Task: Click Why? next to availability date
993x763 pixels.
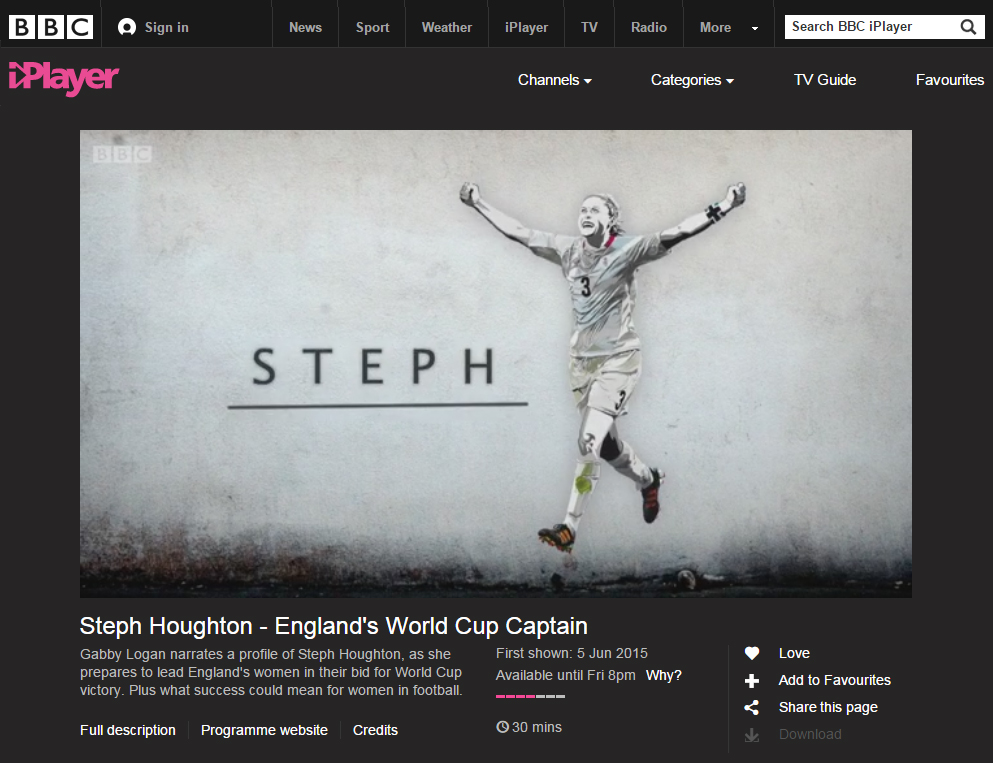Action: click(x=664, y=675)
